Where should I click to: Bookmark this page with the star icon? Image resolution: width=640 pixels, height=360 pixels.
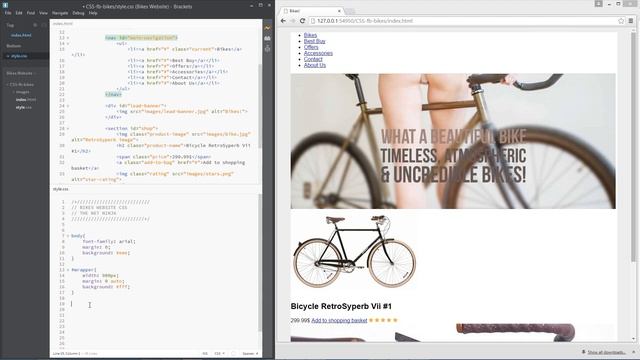(x=621, y=21)
